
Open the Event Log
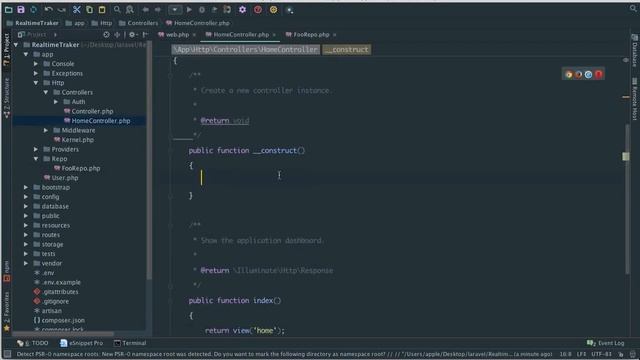point(605,343)
